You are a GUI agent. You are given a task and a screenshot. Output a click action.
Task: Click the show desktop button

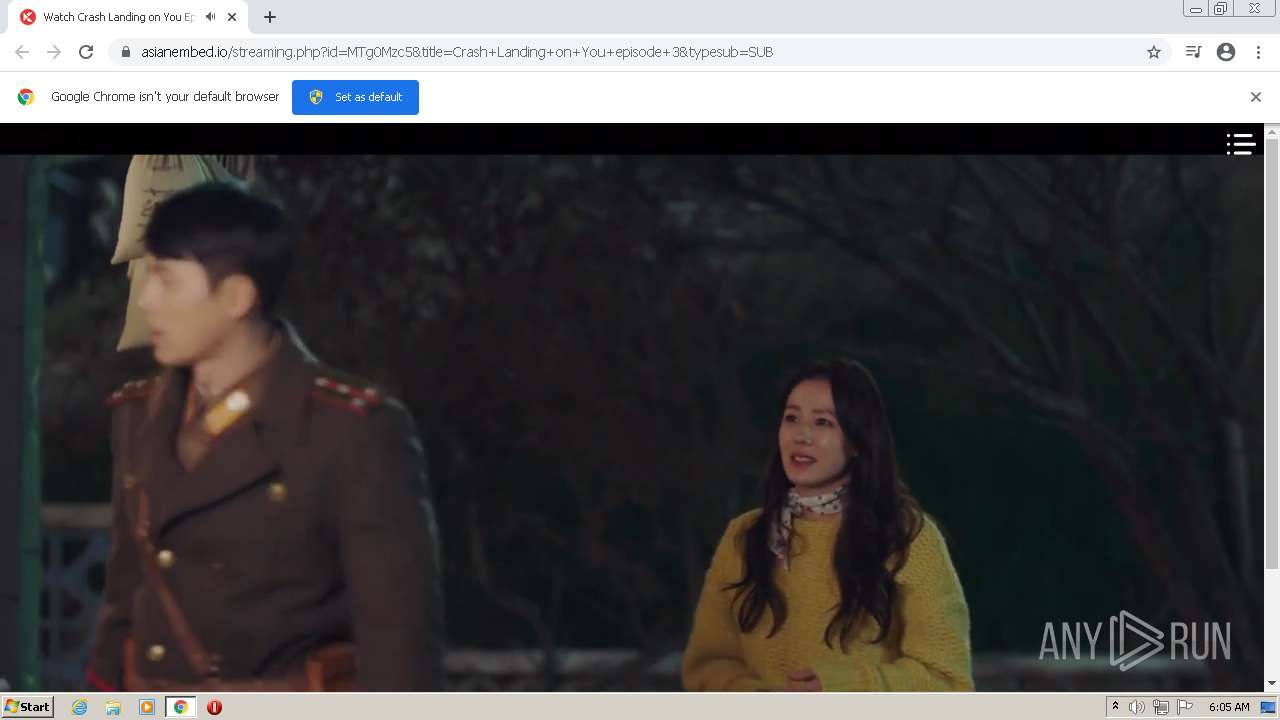point(1268,707)
